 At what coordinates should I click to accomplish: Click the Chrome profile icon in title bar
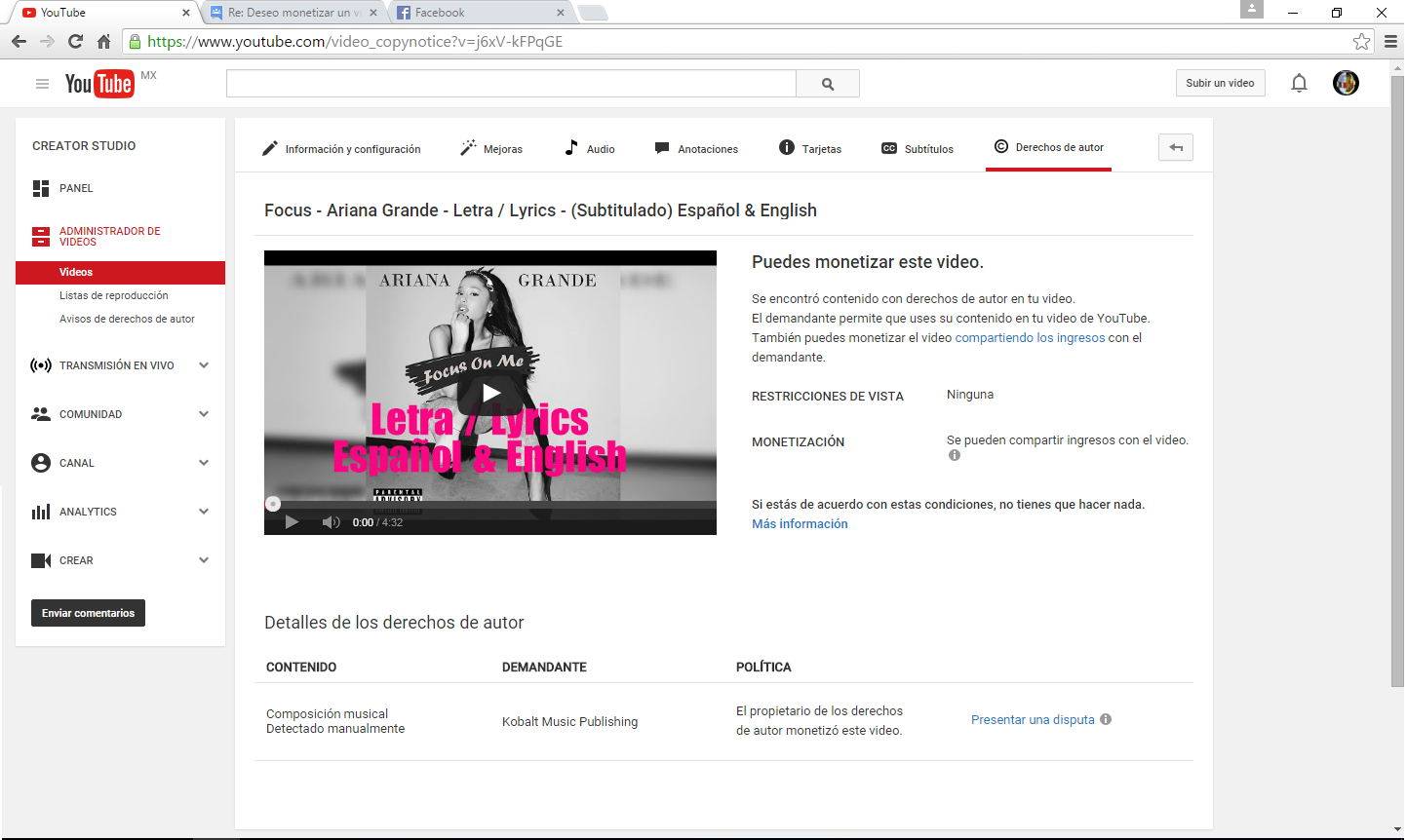[x=1252, y=9]
